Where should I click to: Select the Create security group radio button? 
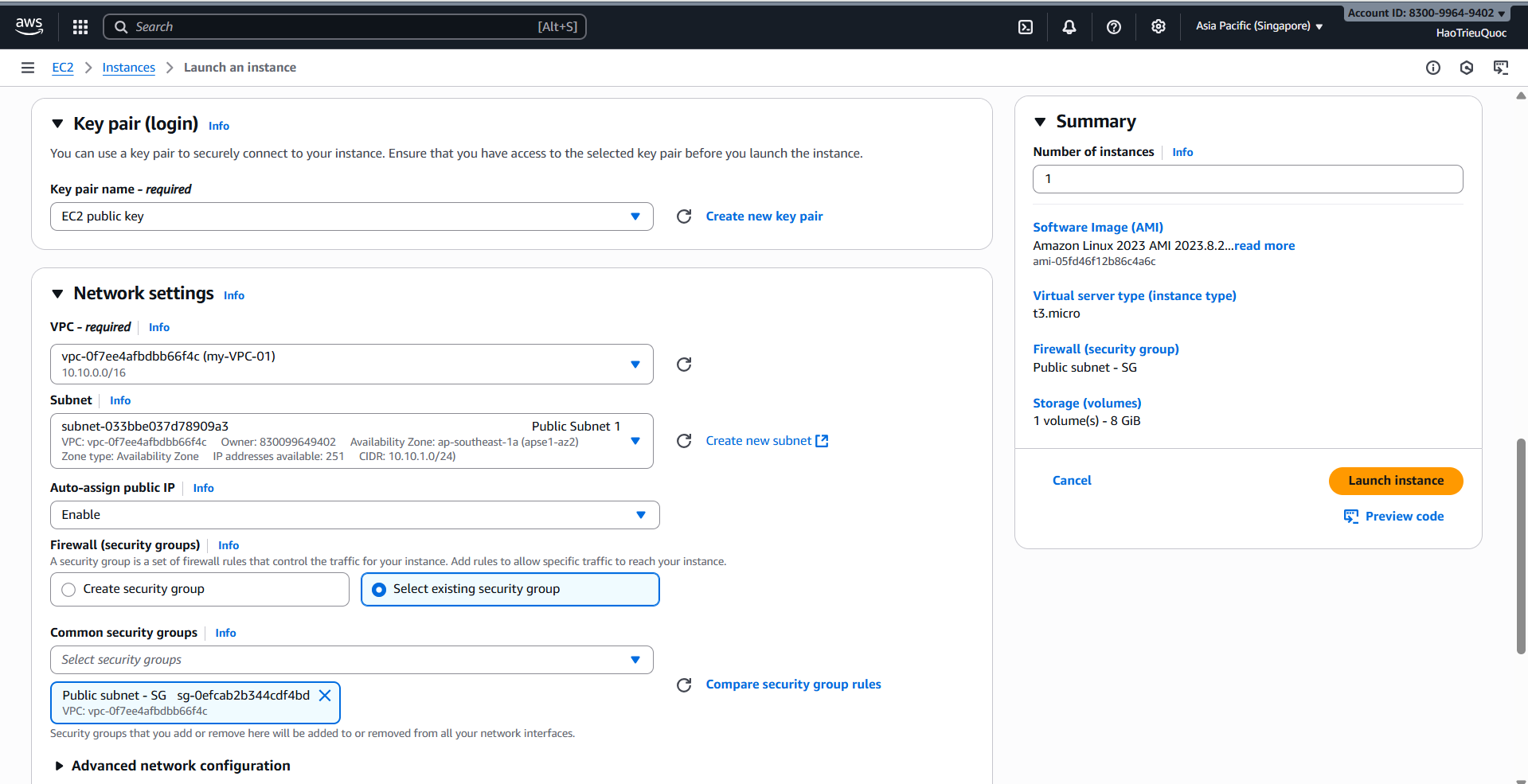pyautogui.click(x=68, y=589)
